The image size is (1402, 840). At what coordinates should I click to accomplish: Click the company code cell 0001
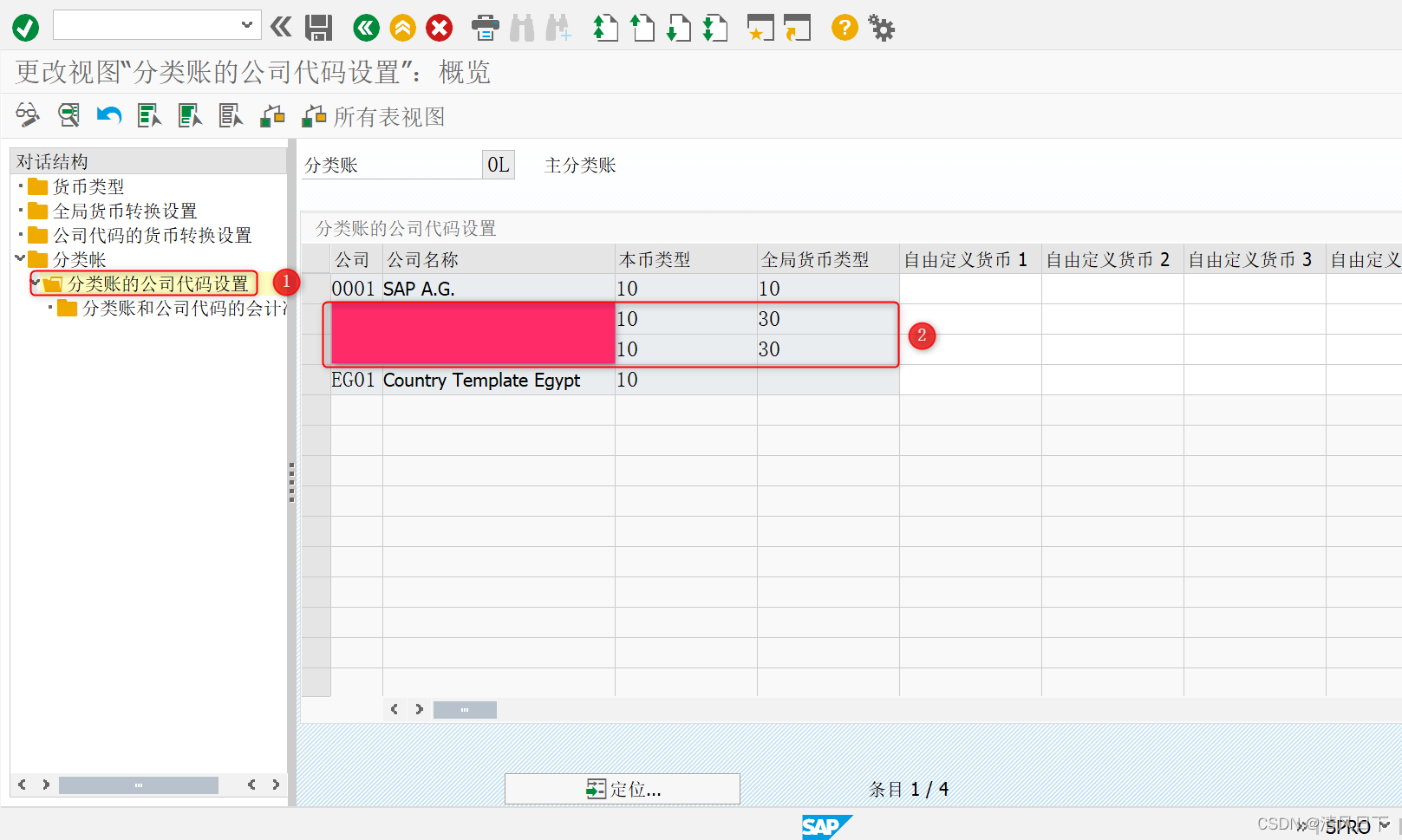[356, 289]
